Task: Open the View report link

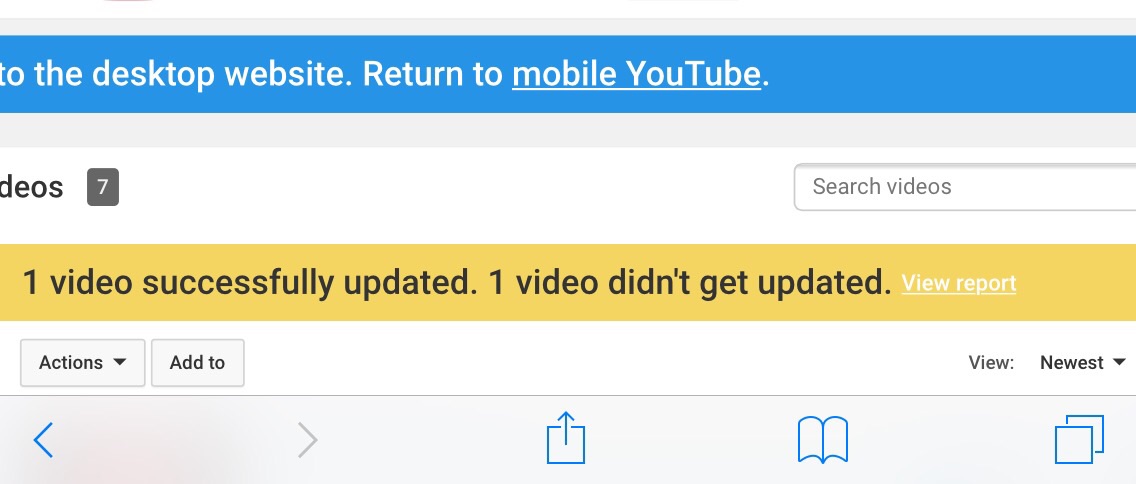Action: 958,283
